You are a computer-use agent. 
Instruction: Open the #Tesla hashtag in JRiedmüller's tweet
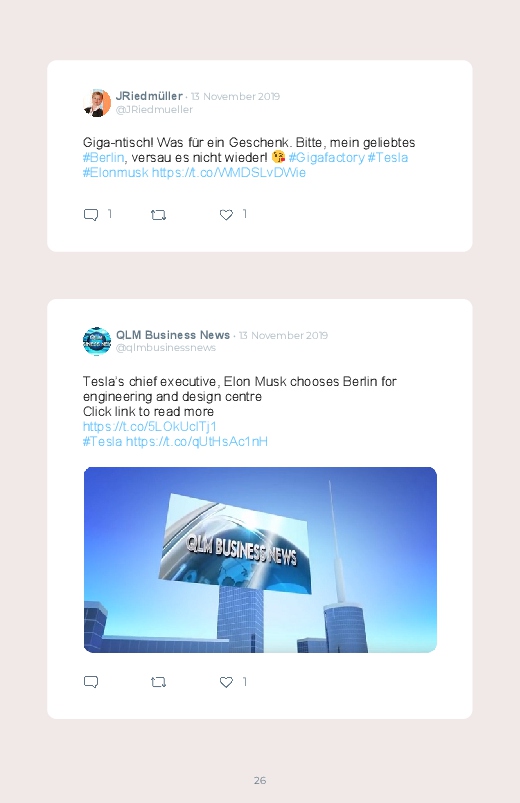(x=388, y=158)
